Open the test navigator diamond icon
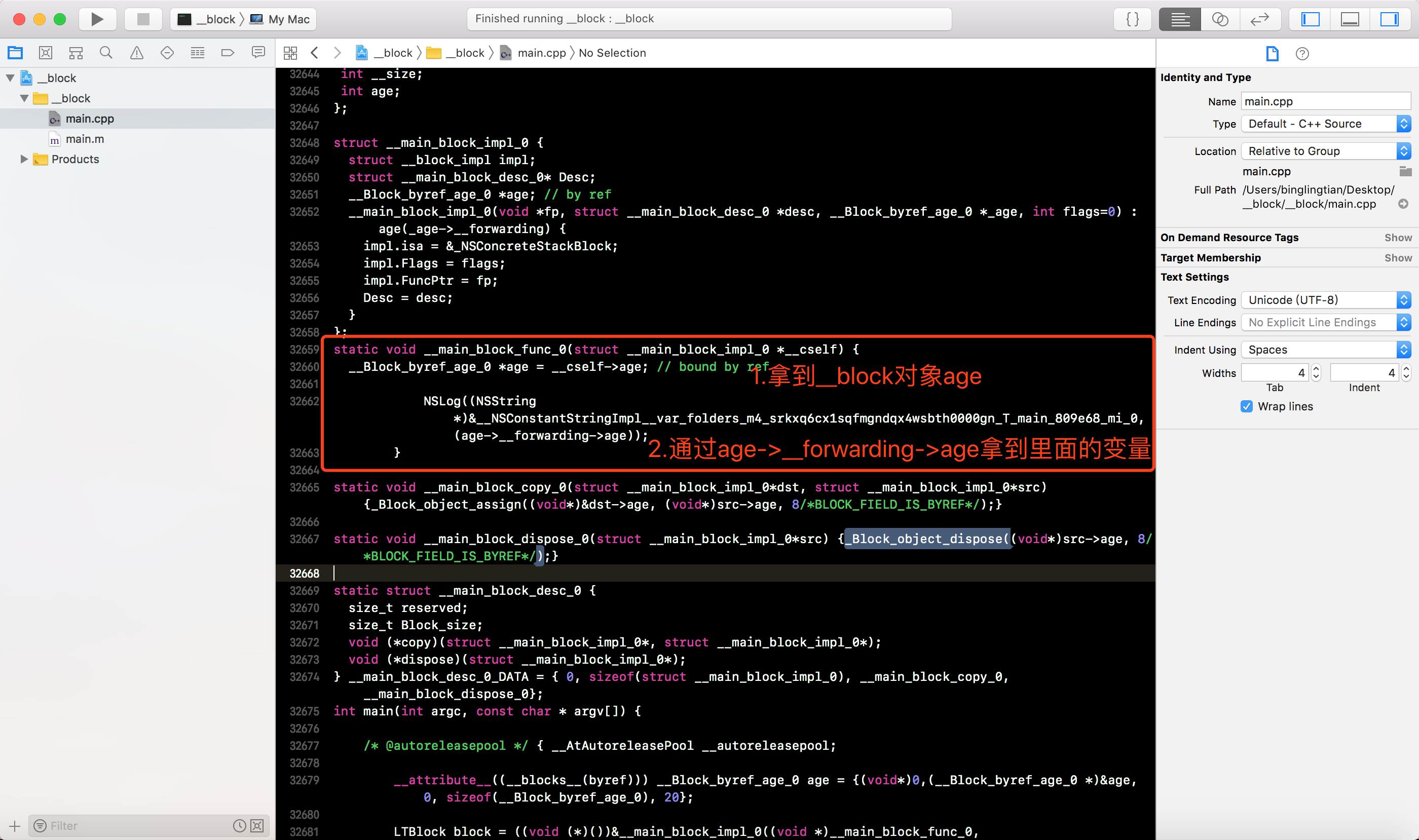This screenshot has height=840, width=1419. coord(167,53)
